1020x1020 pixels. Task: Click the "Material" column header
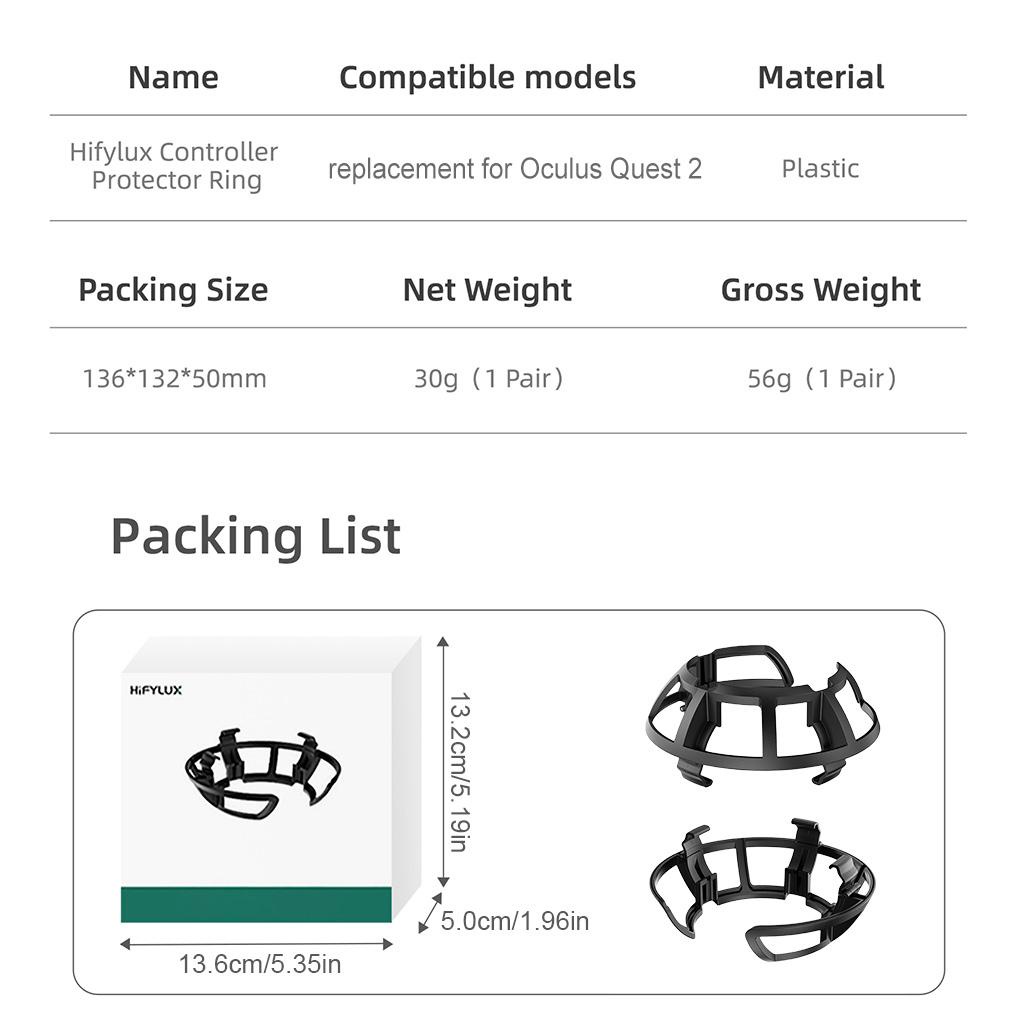click(x=820, y=78)
